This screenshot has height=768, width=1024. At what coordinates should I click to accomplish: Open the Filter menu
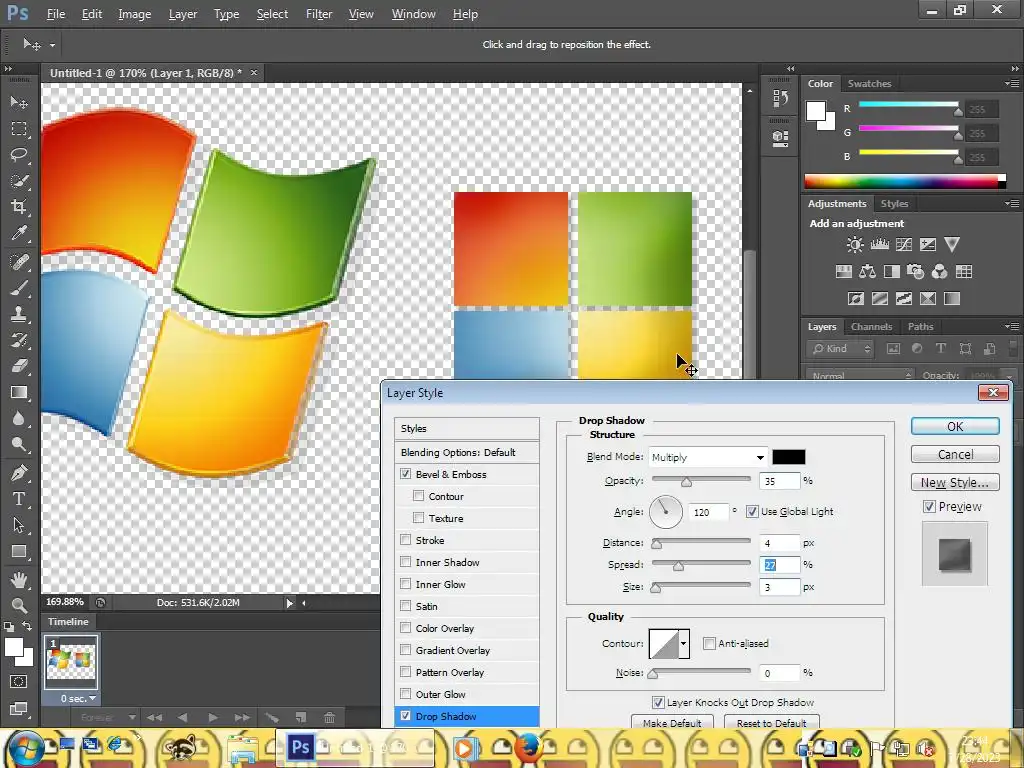319,14
